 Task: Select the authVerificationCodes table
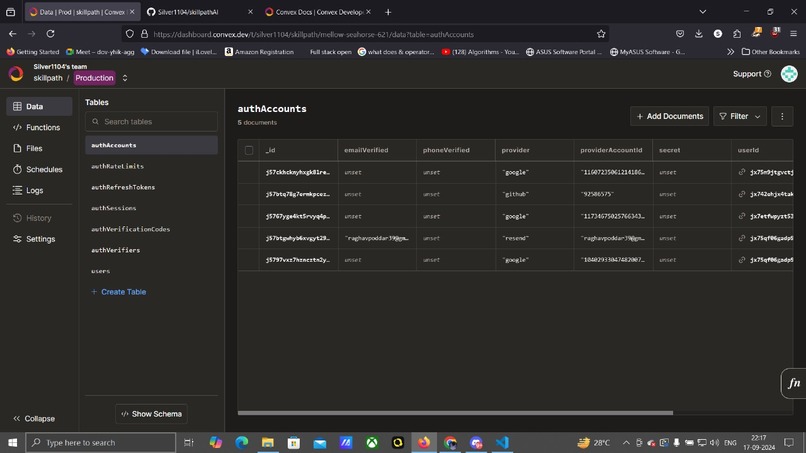tap(151, 229)
